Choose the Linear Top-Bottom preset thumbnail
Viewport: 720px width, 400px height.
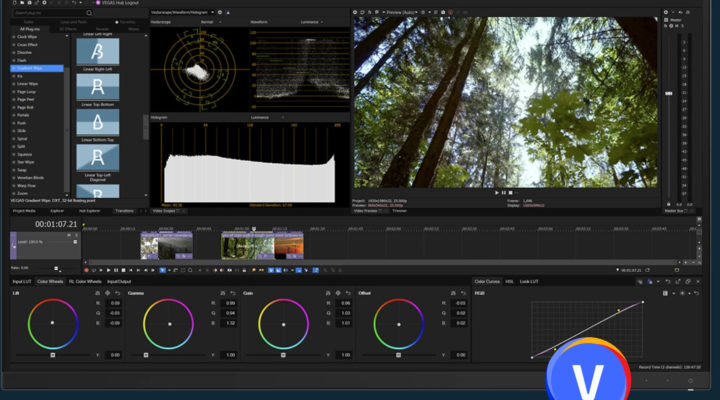[97, 87]
